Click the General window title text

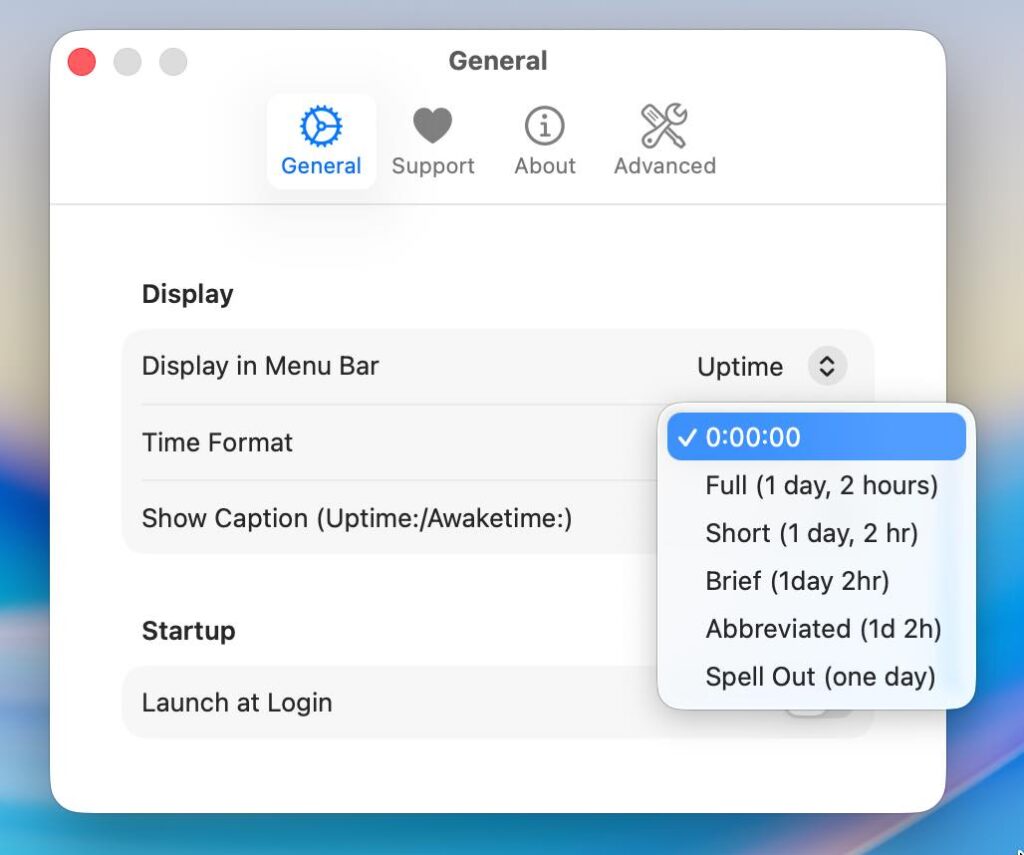tap(497, 61)
